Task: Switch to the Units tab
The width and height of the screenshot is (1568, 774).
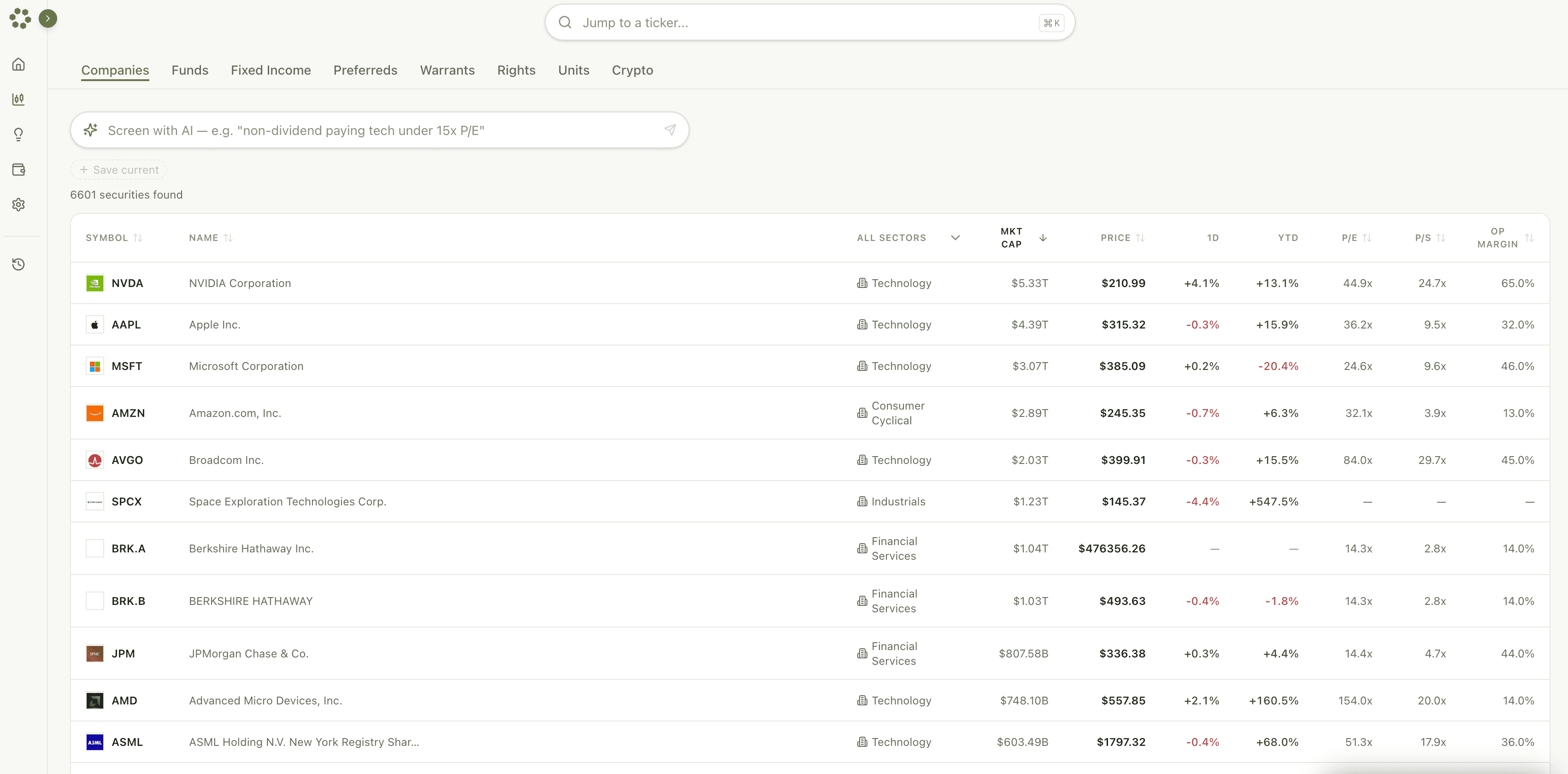Action: coord(573,70)
